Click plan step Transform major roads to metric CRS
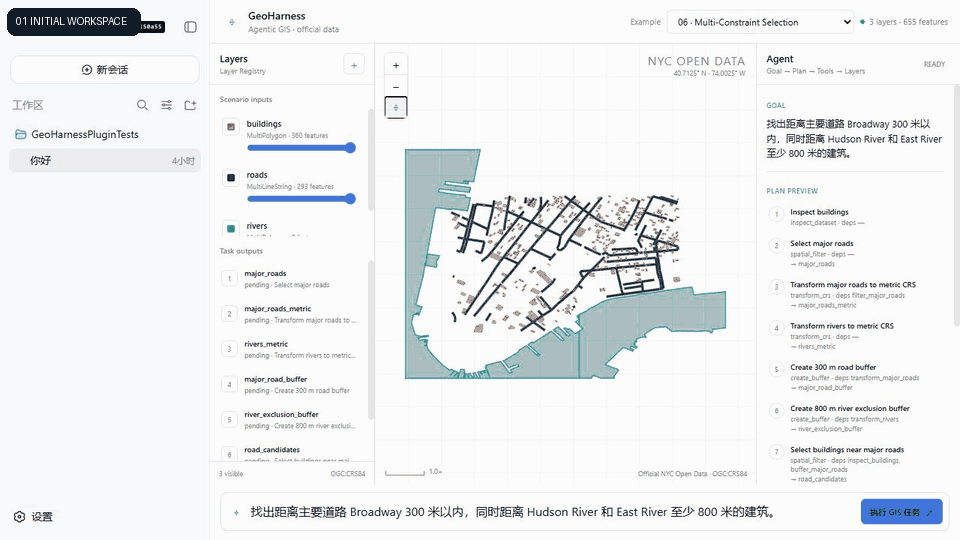The width and height of the screenshot is (960, 540). [x=854, y=294]
